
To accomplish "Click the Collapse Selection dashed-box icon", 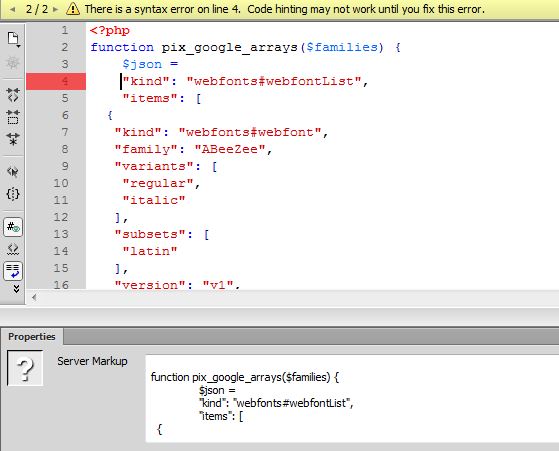I will coord(13,117).
